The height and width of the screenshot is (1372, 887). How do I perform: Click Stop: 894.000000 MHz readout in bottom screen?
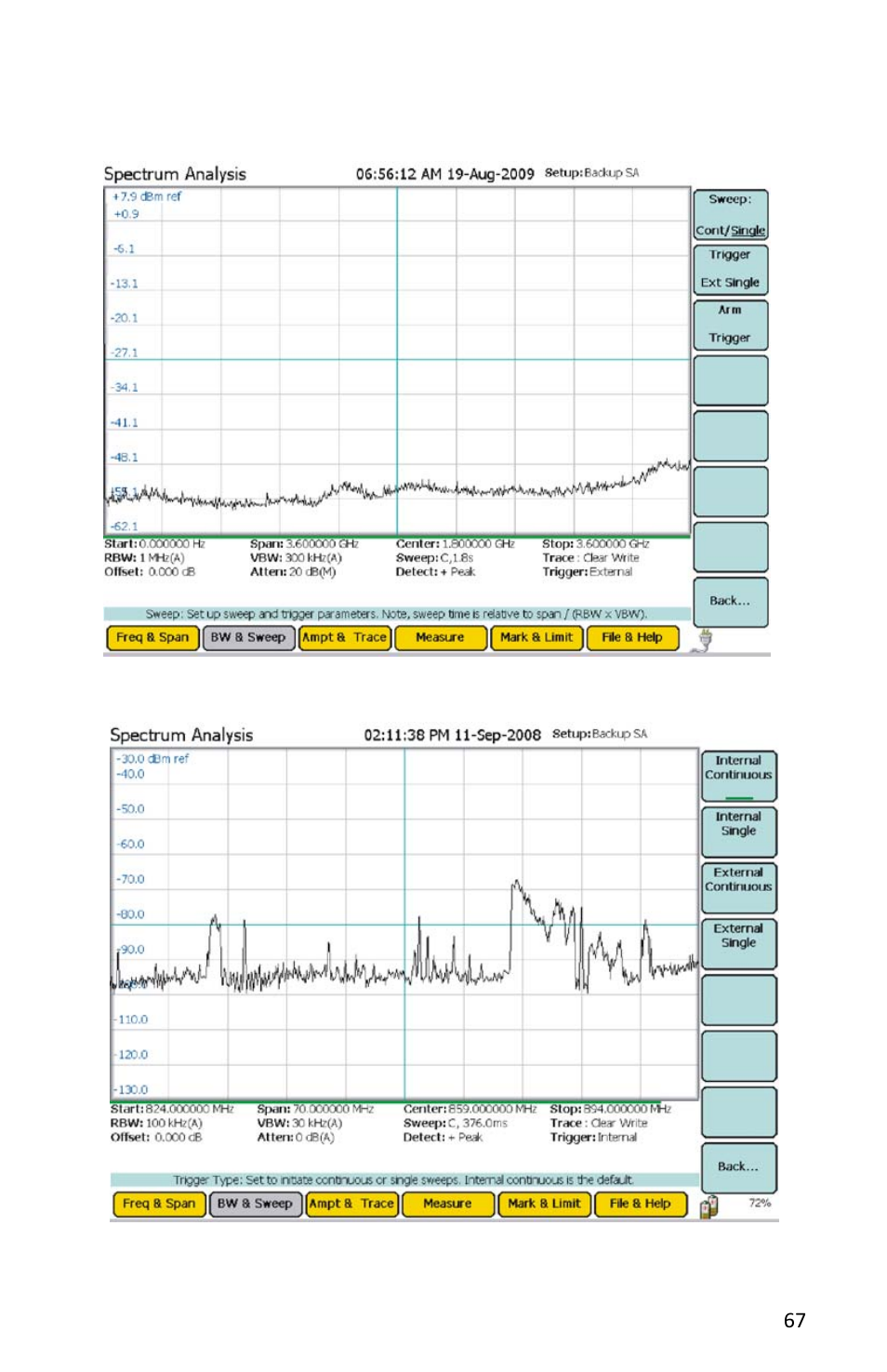[x=610, y=1110]
